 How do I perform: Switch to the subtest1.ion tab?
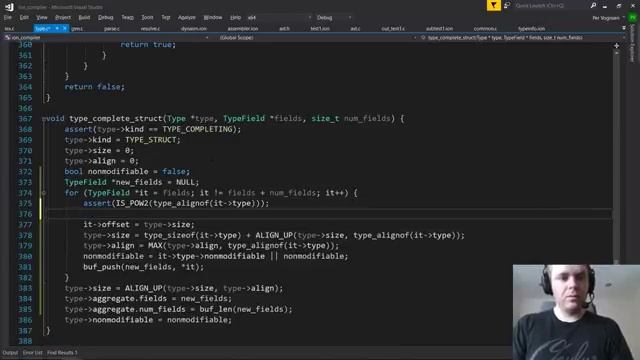(x=439, y=29)
